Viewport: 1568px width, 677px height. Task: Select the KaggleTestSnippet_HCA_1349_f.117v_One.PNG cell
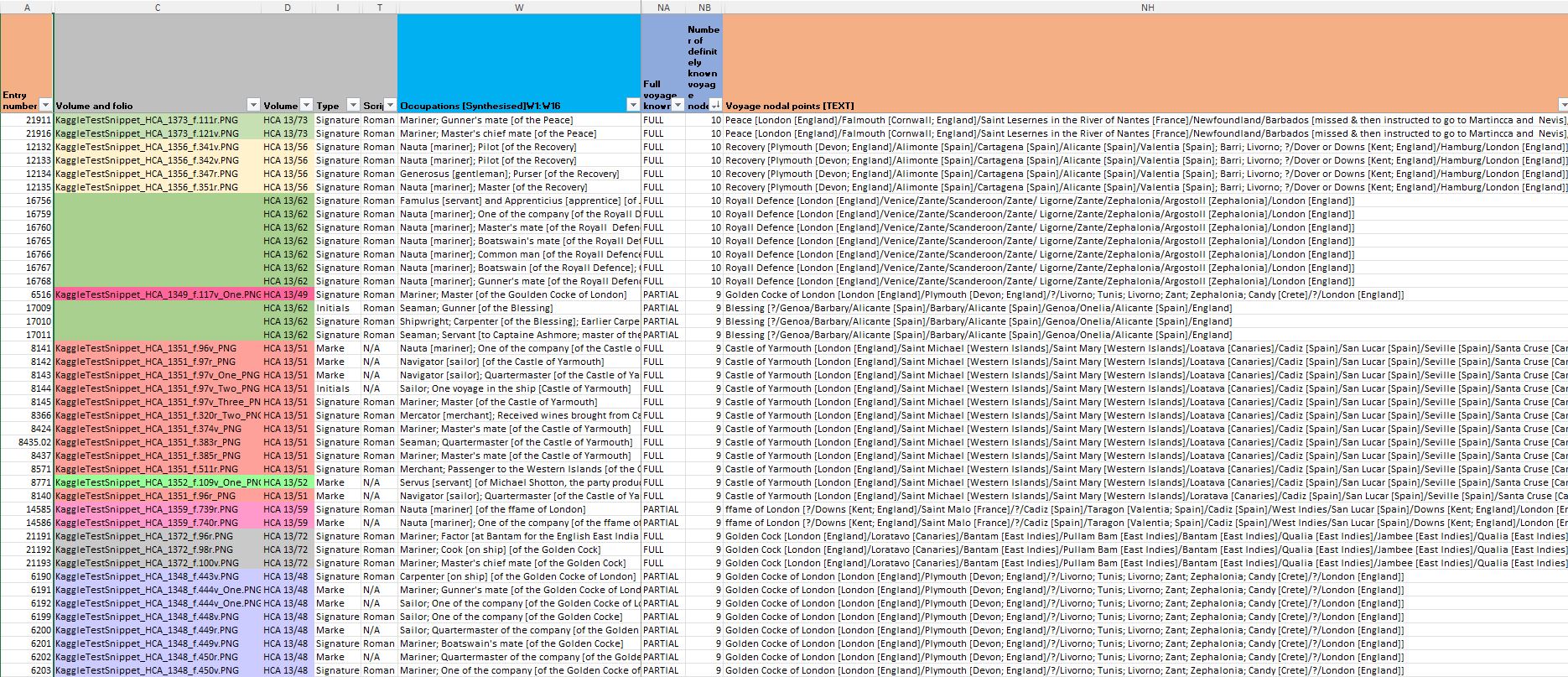158,294
